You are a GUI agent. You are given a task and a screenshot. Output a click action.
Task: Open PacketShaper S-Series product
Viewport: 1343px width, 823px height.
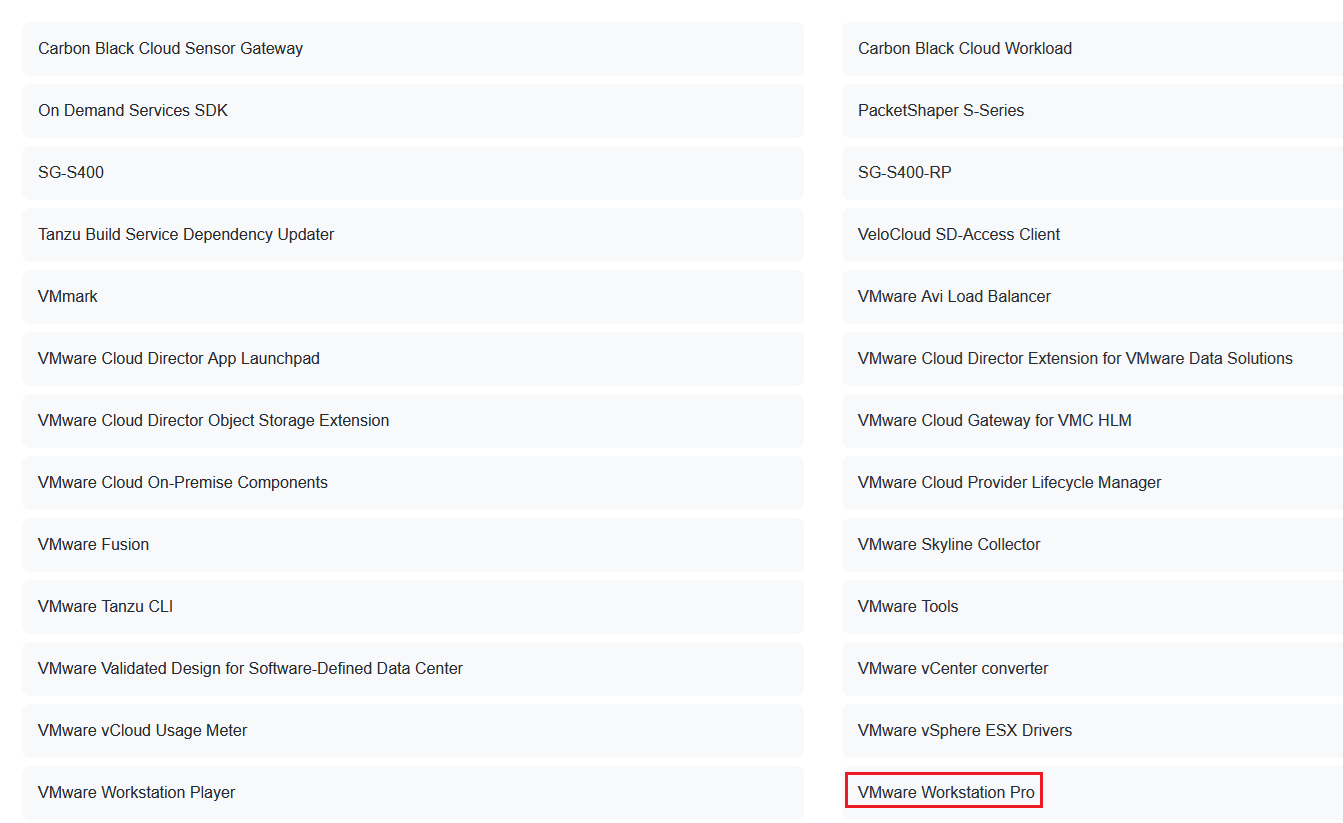pyautogui.click(x=1092, y=111)
